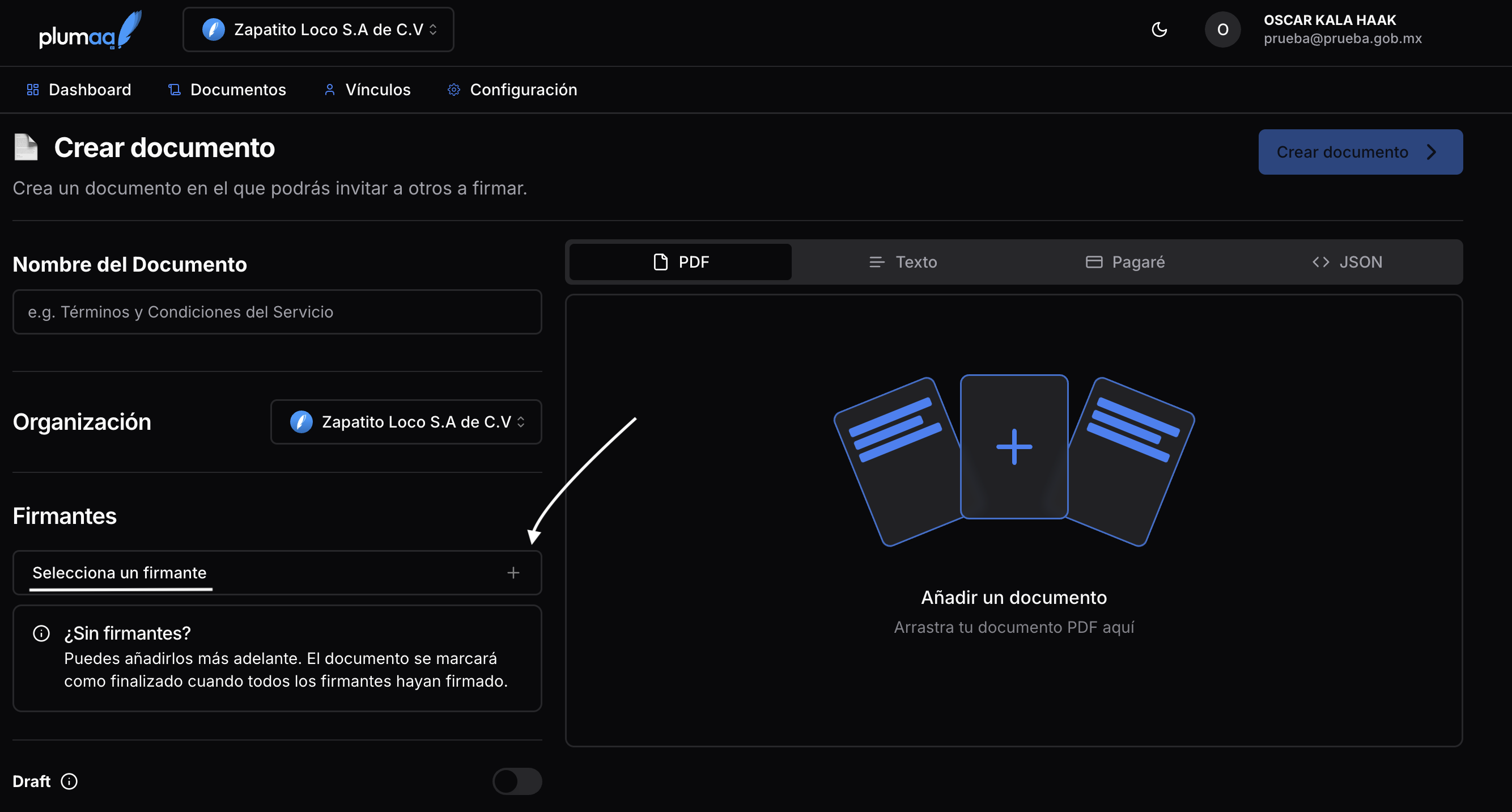Focus the Nombre del Documento input field
This screenshot has height=812, width=1512.
click(277, 312)
